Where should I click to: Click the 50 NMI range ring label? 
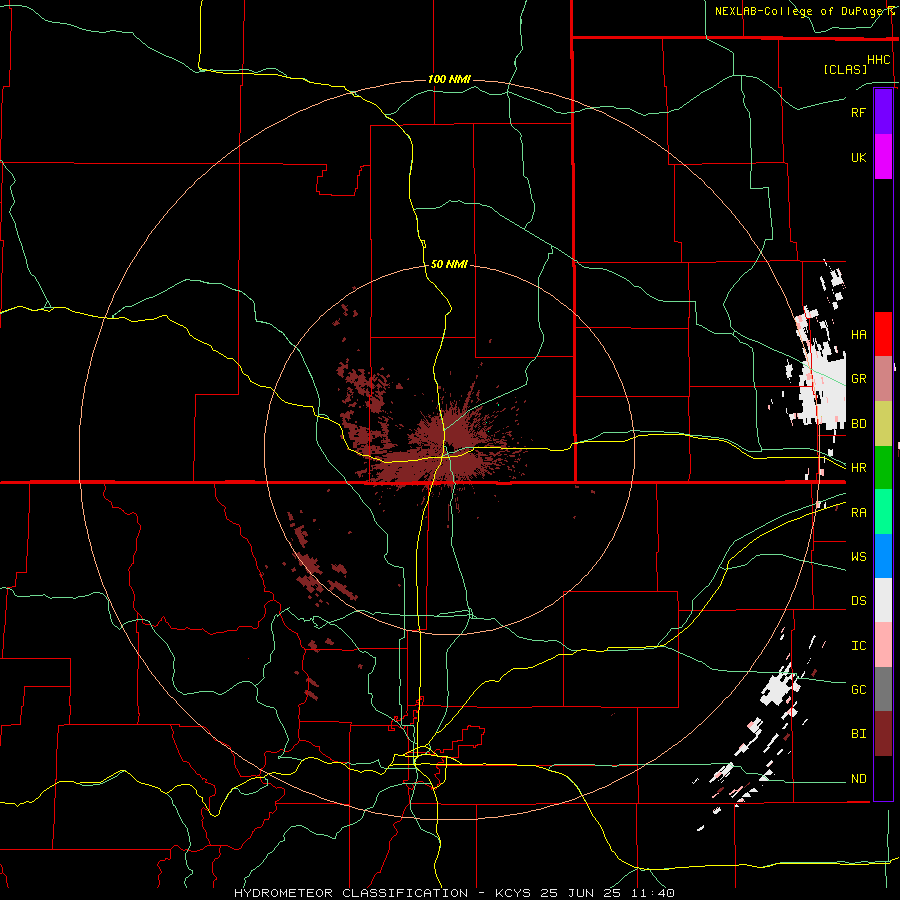pos(449,264)
